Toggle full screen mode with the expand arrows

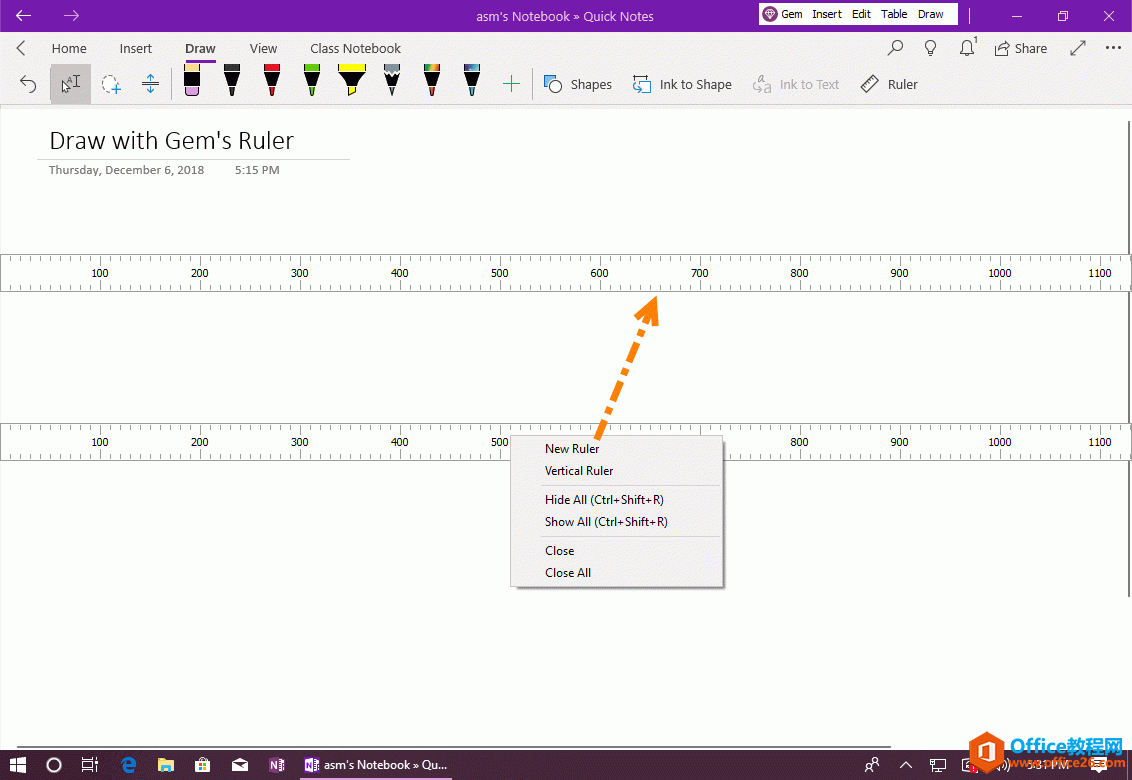(x=1078, y=48)
